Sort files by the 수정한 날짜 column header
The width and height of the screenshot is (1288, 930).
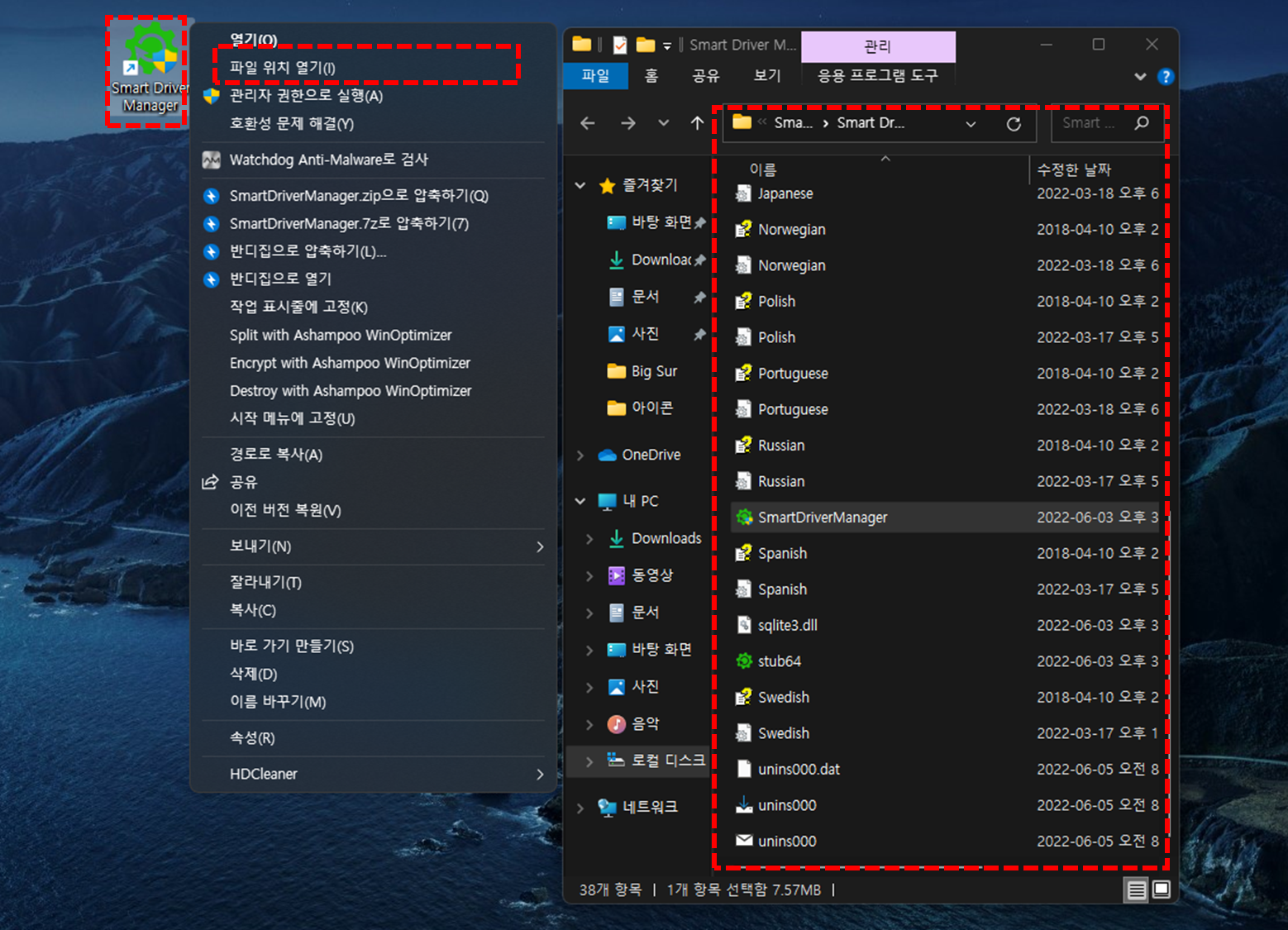tap(1074, 169)
